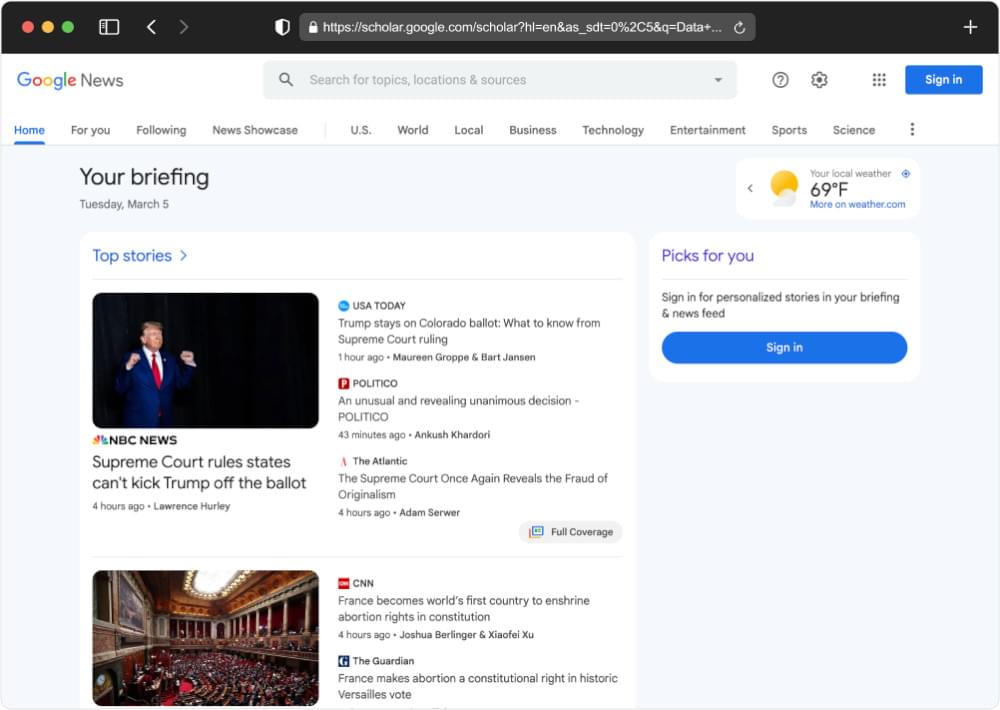
Task: Click the POLITICO source icon
Action: 342,383
